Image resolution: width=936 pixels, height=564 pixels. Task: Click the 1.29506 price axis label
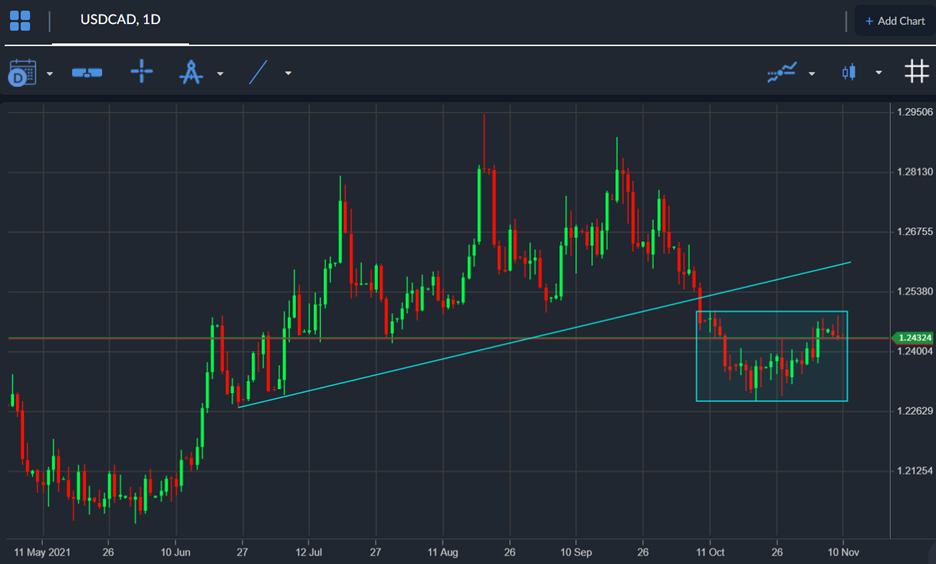[x=915, y=112]
